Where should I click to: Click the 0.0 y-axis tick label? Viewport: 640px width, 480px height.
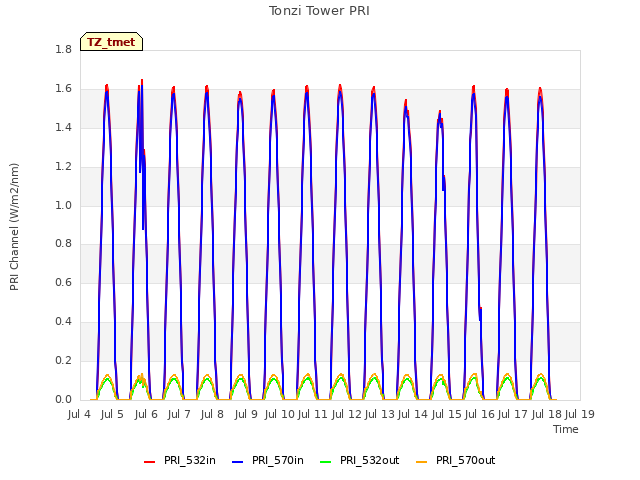pos(63,399)
